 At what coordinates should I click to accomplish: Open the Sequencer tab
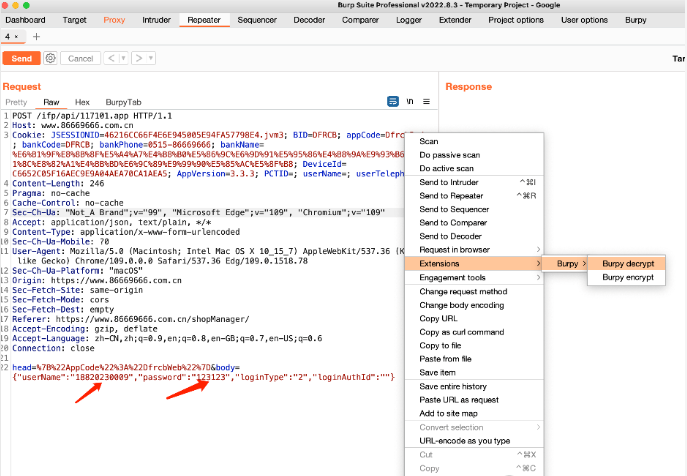tap(257, 20)
